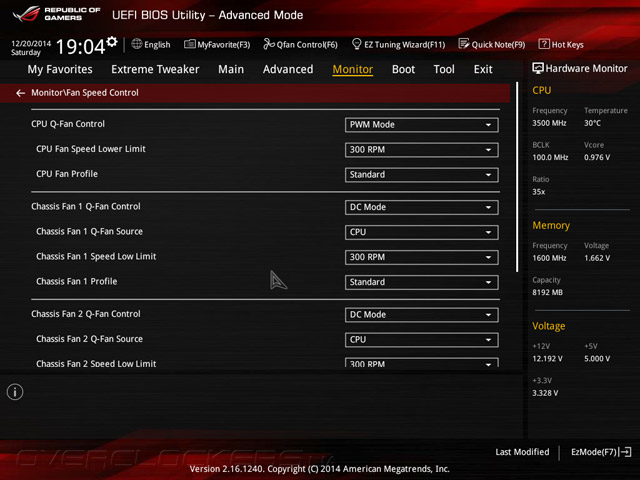This screenshot has height=480, width=640.
Task: Click the Hardware Monitor screen icon
Action: point(538,68)
